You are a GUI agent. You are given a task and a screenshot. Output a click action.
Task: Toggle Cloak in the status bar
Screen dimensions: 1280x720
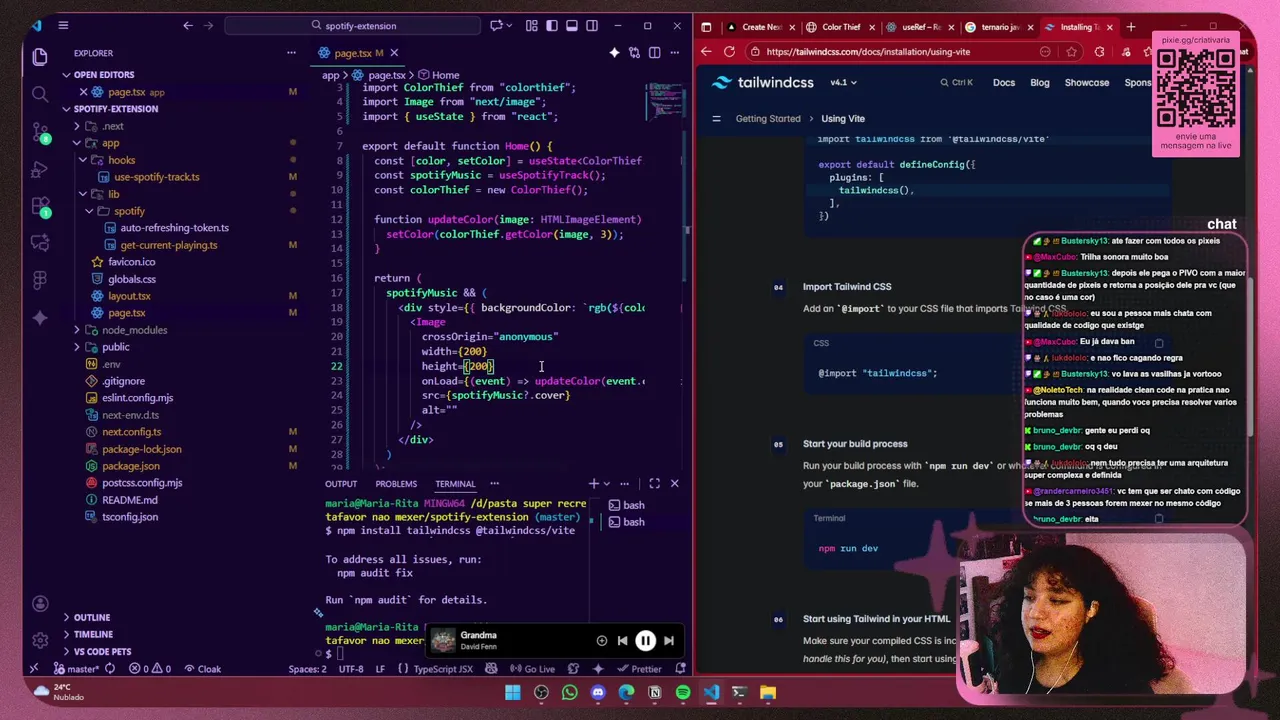[x=202, y=669]
